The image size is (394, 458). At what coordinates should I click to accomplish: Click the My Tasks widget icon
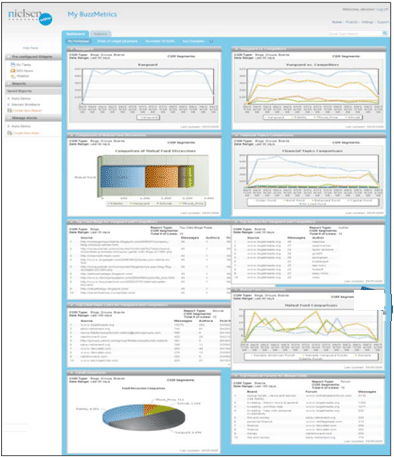point(13,65)
